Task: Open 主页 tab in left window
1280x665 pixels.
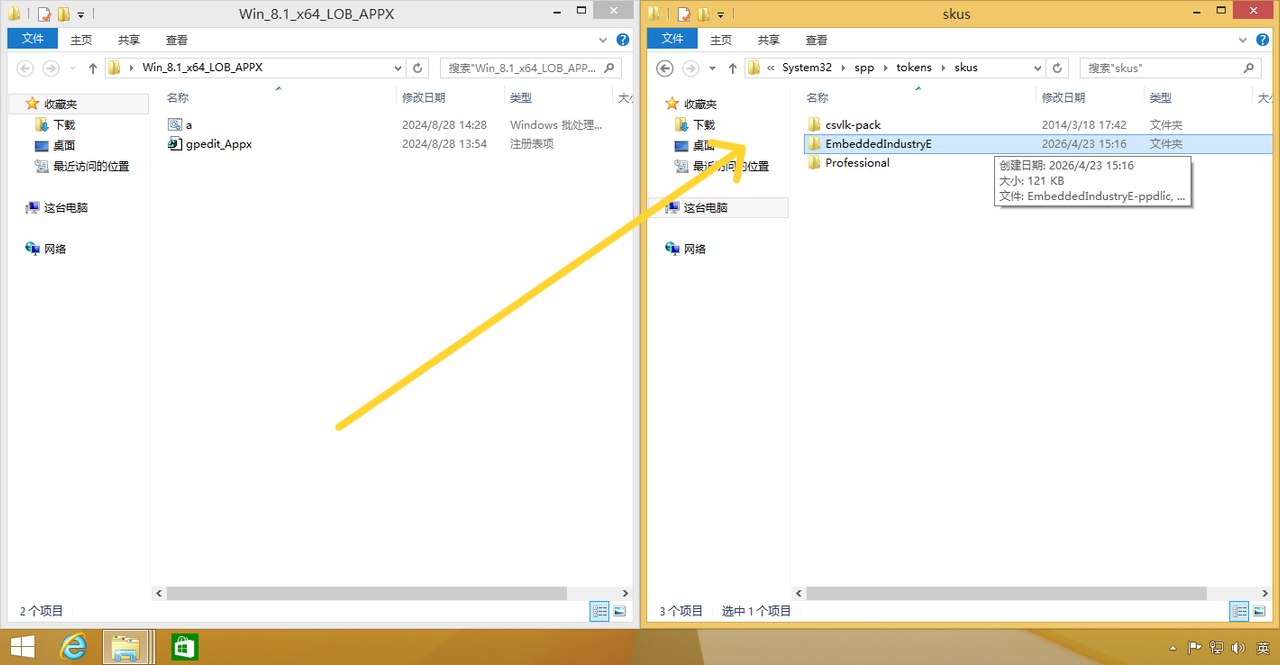Action: click(x=81, y=40)
